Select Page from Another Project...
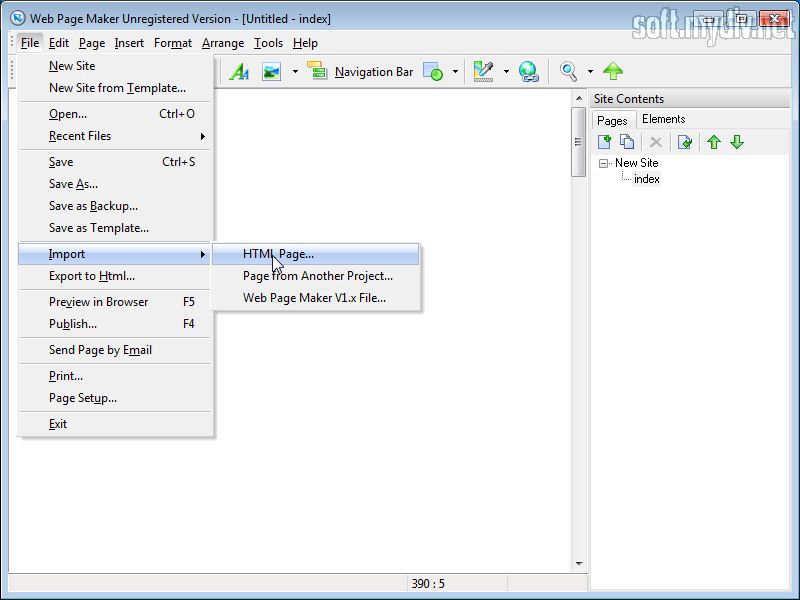Image resolution: width=800 pixels, height=600 pixels. pos(316,276)
